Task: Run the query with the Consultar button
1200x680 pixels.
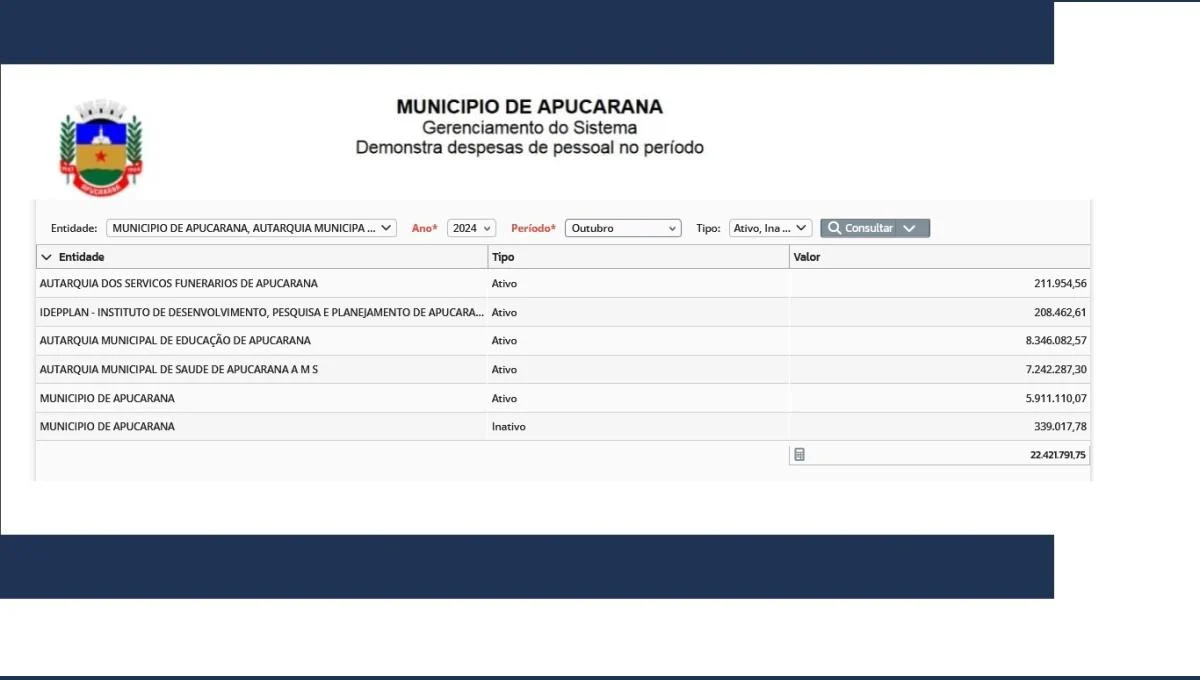Action: (x=860, y=228)
